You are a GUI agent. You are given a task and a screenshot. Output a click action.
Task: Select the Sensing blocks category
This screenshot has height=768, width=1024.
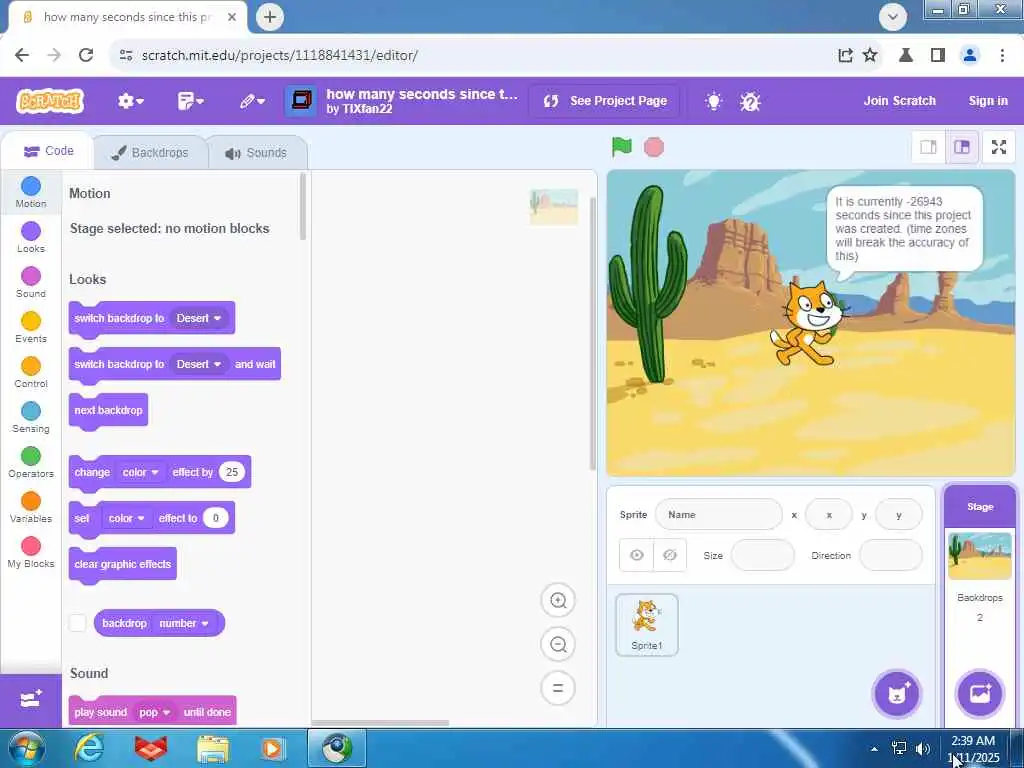pos(31,418)
